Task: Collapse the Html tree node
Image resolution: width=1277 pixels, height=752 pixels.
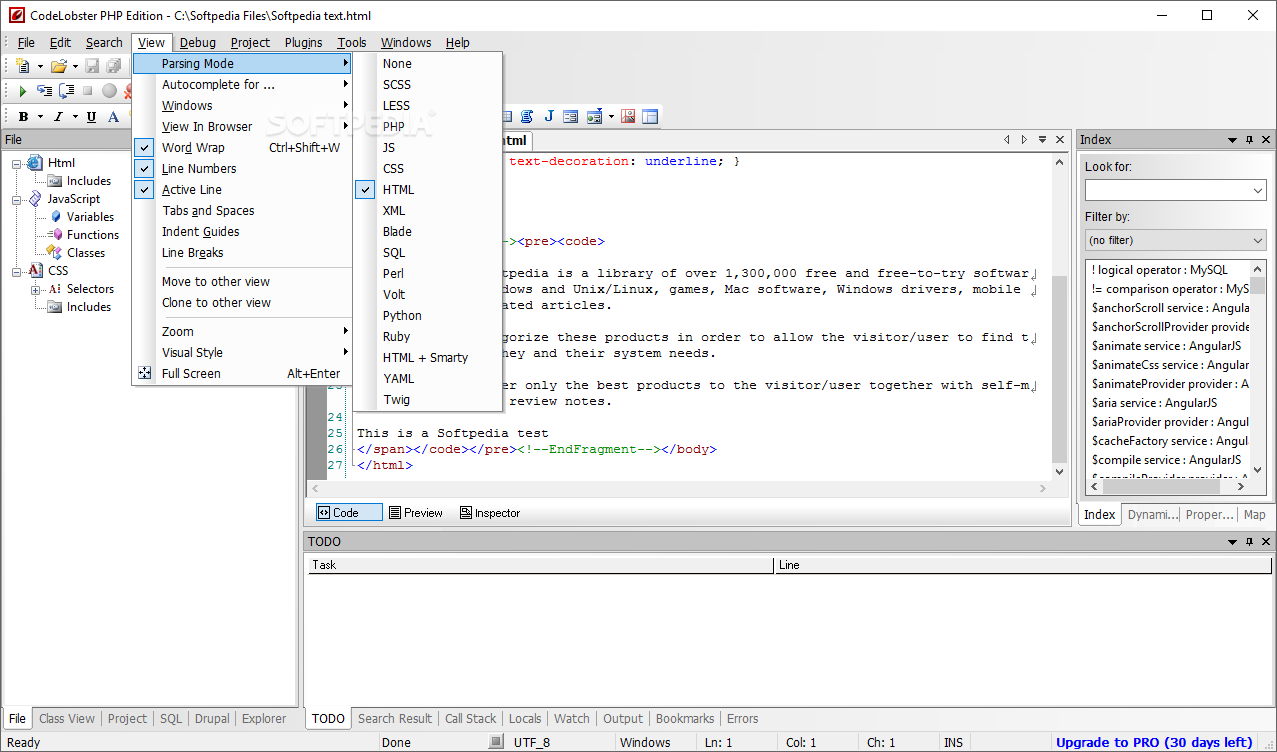Action: coord(17,163)
